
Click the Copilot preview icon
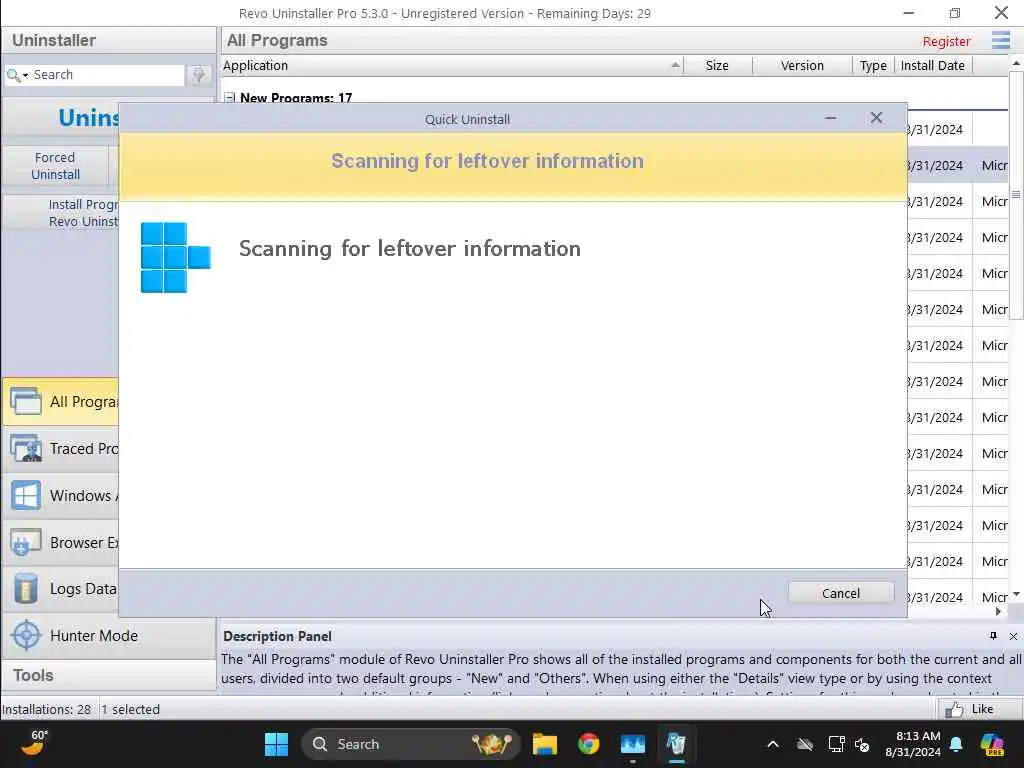(x=992, y=744)
